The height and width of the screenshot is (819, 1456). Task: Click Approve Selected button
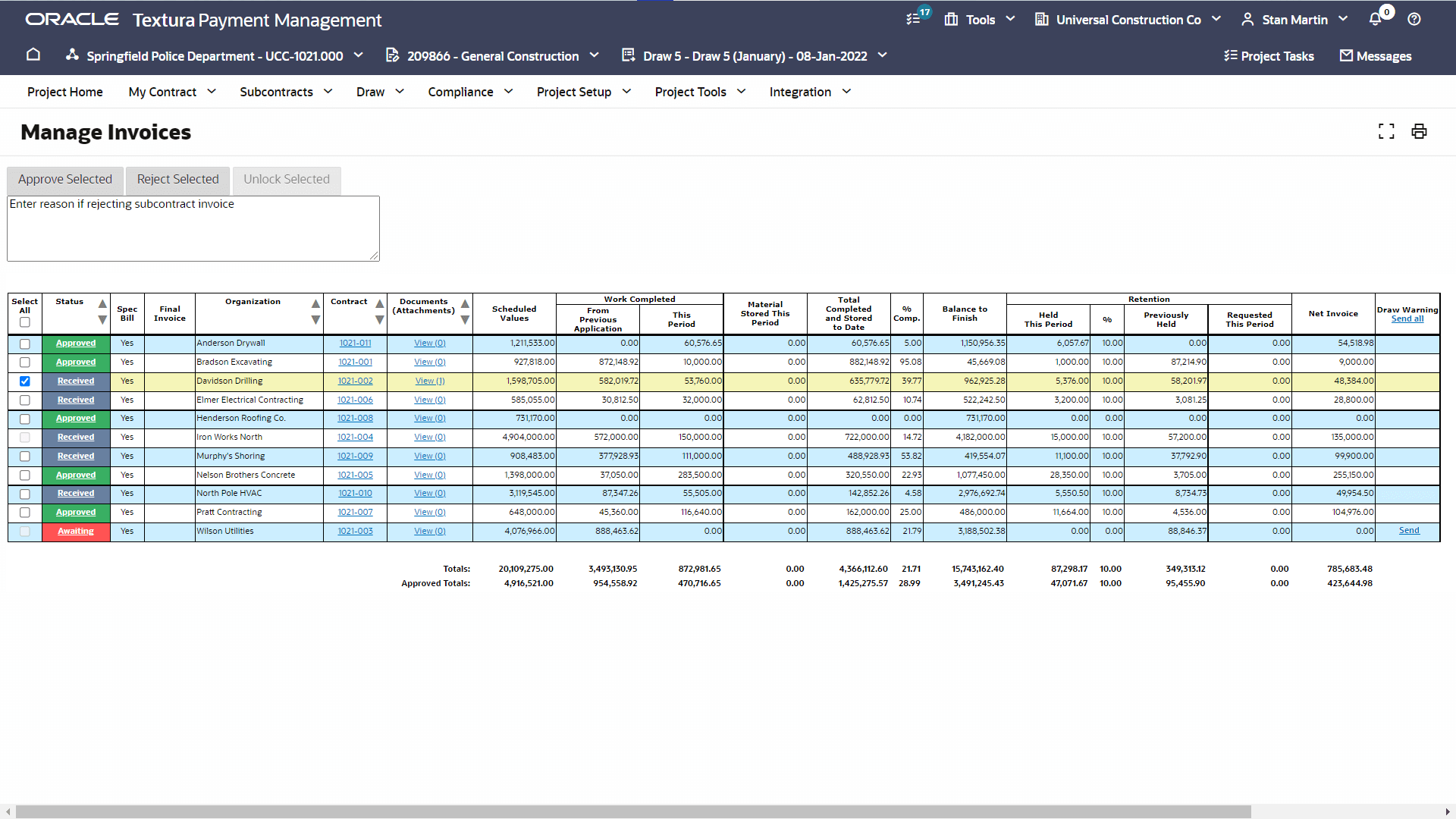pos(65,180)
